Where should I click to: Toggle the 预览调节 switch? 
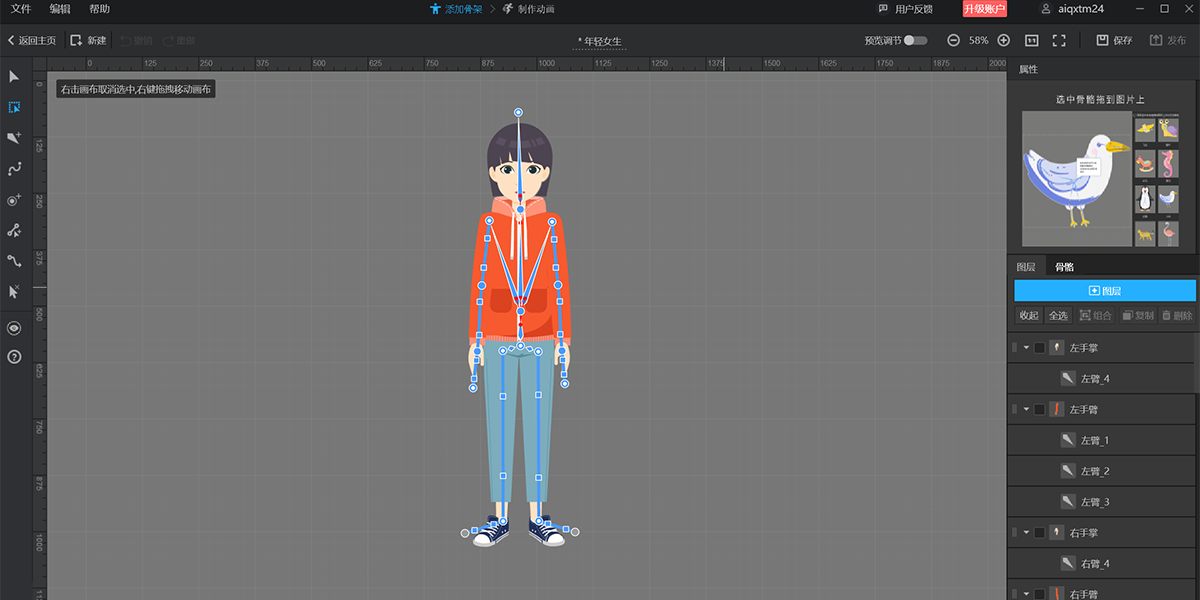click(x=915, y=41)
